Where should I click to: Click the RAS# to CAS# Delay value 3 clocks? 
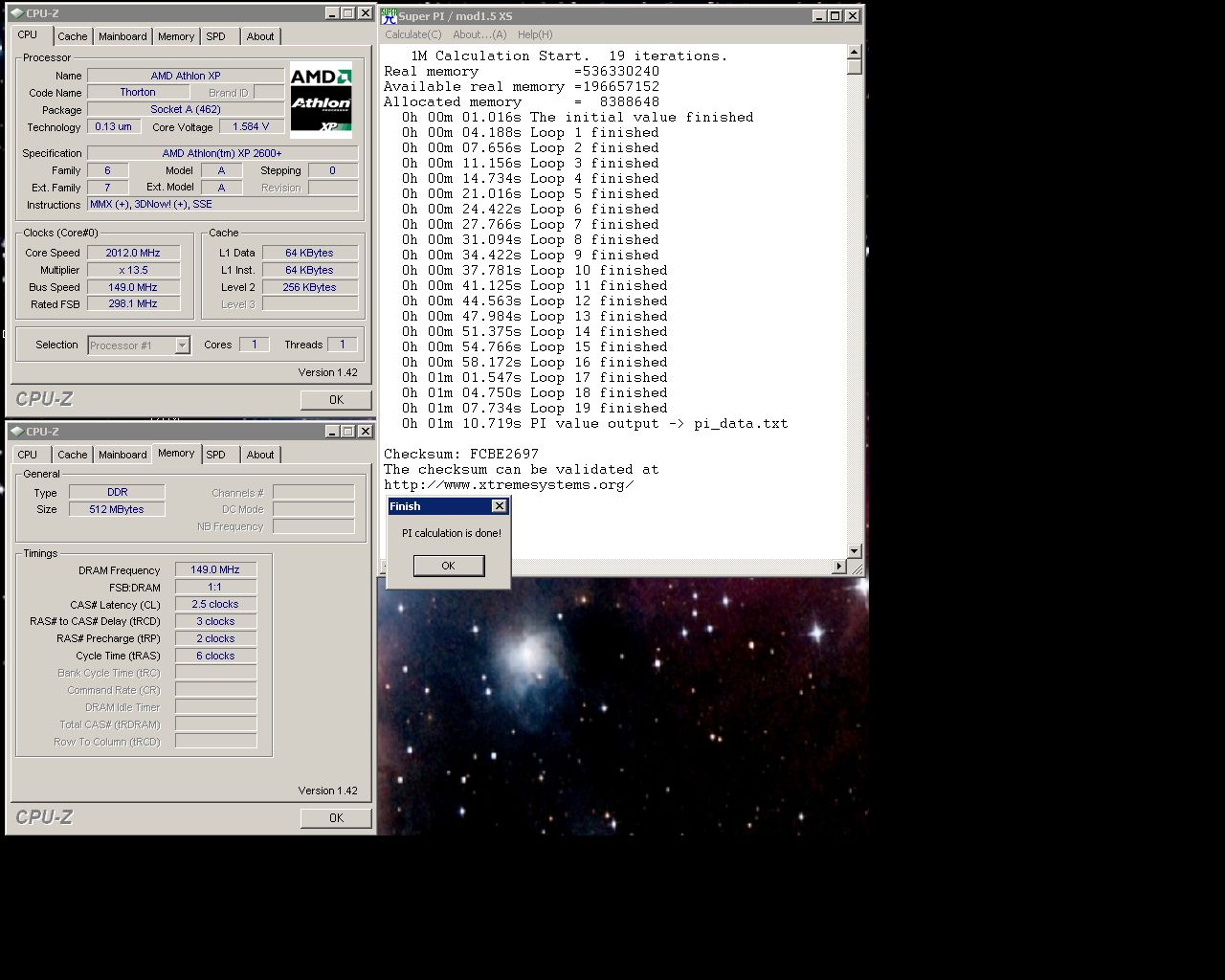point(215,621)
